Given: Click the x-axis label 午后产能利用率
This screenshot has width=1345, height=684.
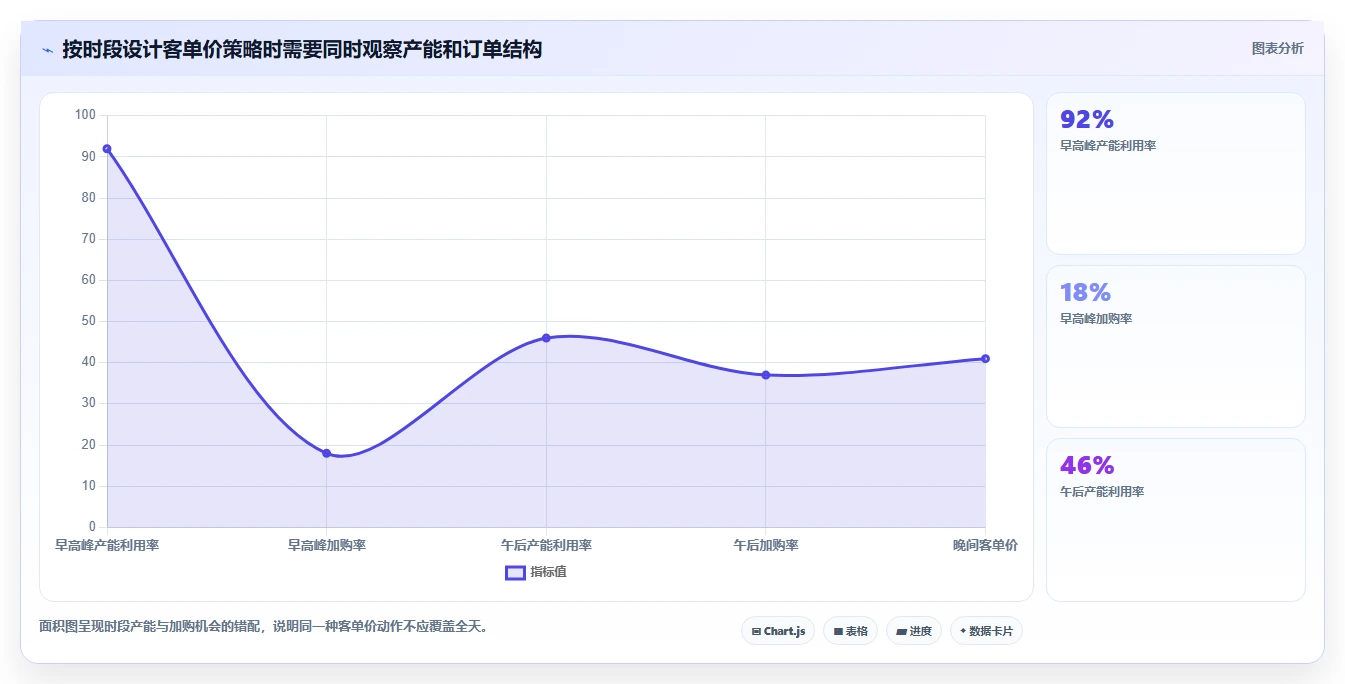Looking at the screenshot, I should click(x=546, y=545).
